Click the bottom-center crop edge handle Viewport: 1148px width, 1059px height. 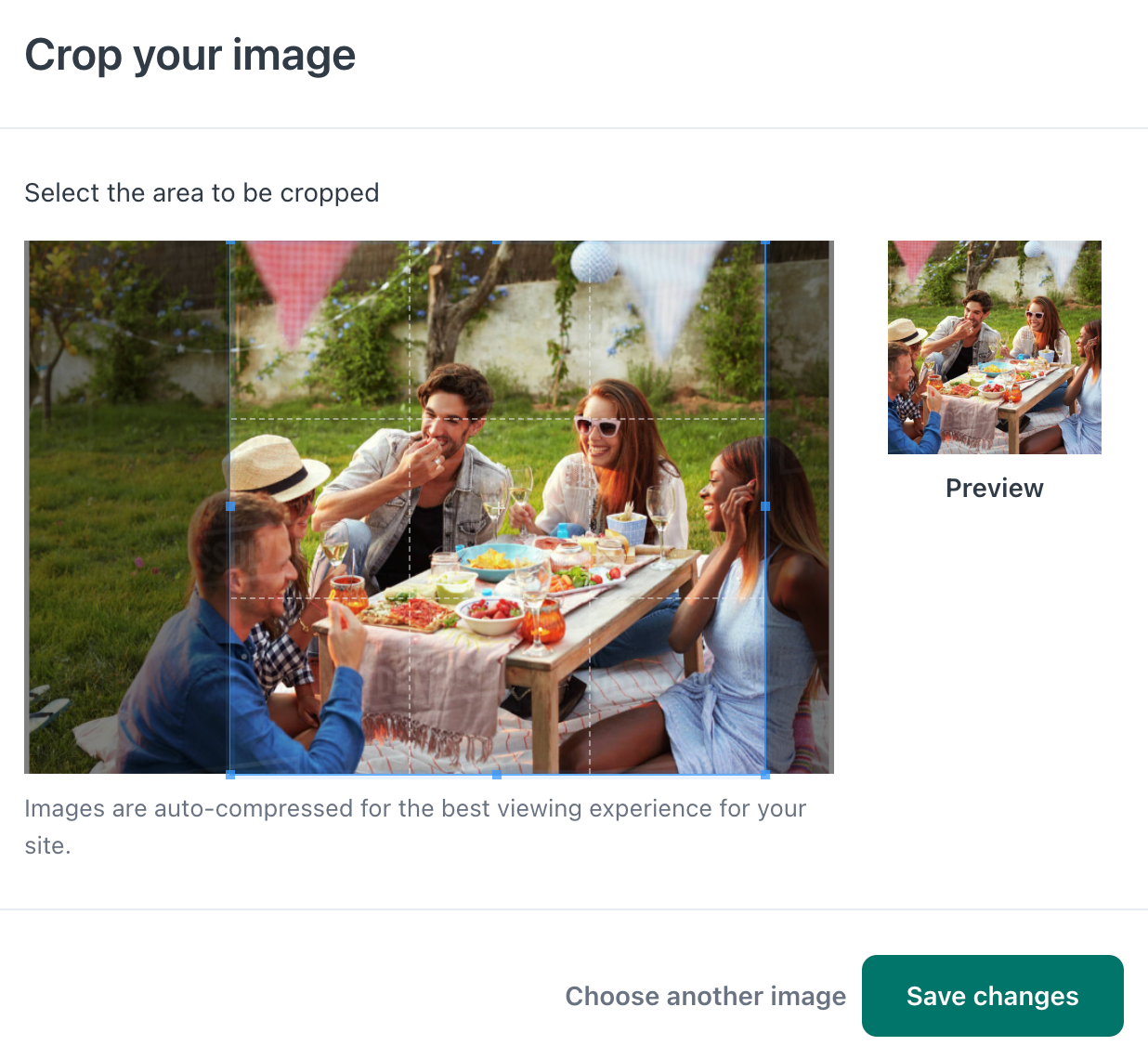tap(497, 774)
